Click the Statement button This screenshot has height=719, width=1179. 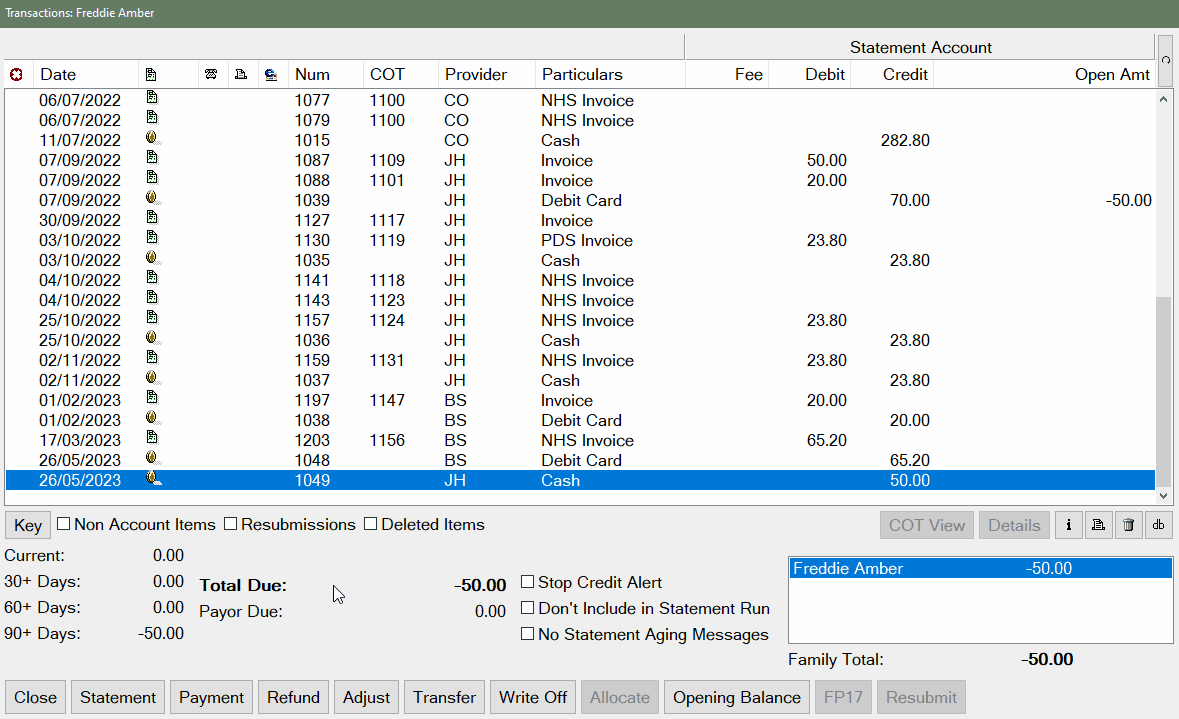click(x=118, y=697)
